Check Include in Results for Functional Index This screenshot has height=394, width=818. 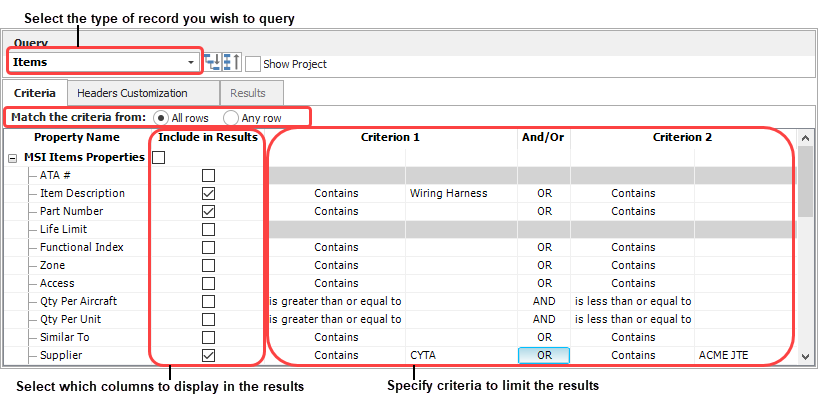[208, 247]
